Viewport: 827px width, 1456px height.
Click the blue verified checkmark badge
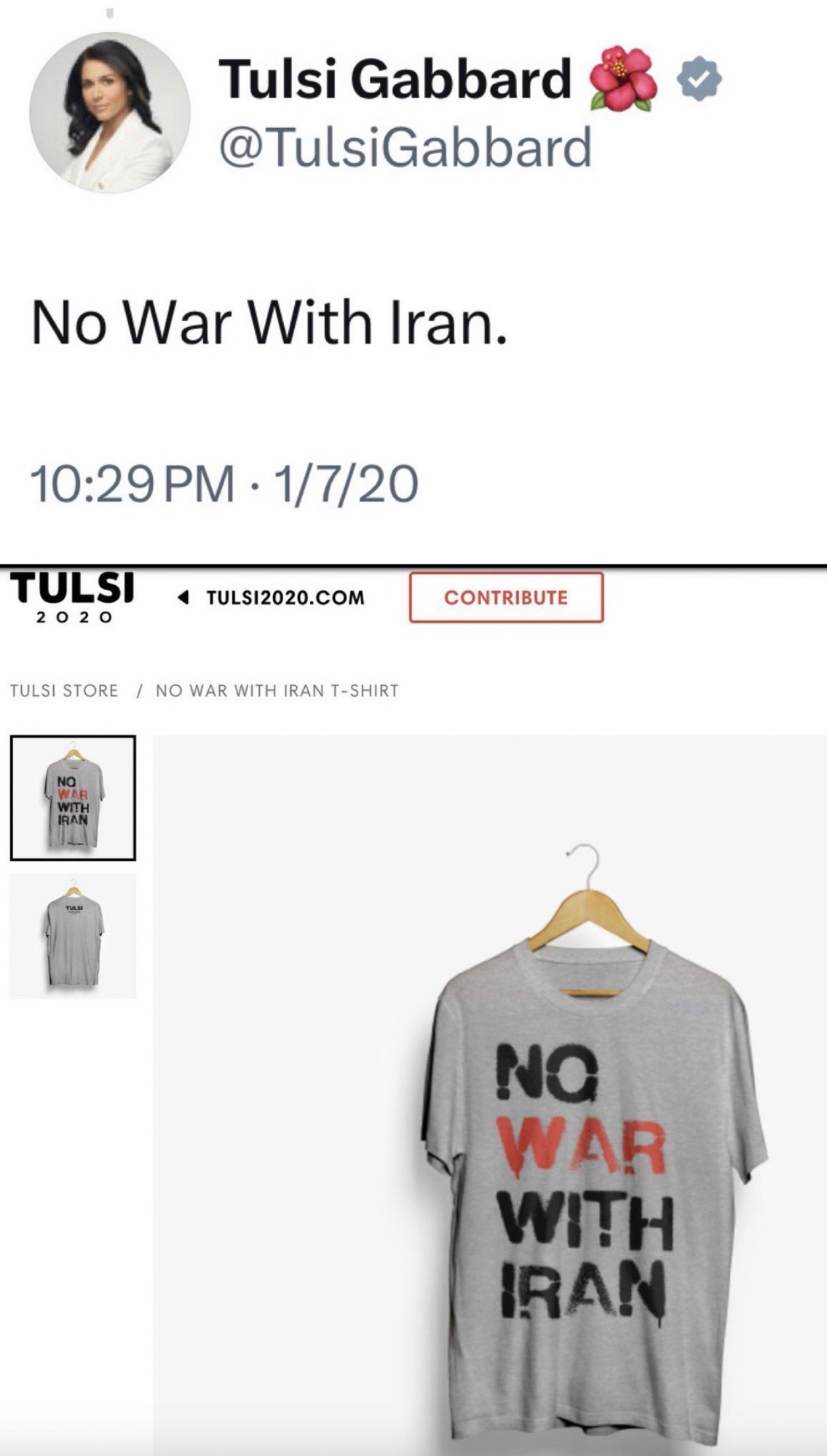[699, 79]
